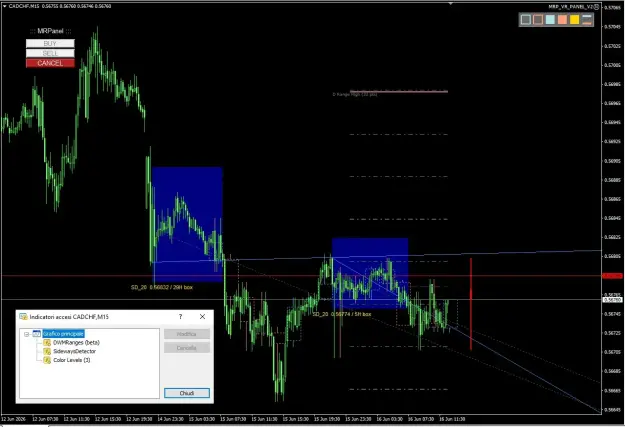Image resolution: width=625 pixels, height=427 pixels.
Task: Click the Modifica button
Action: coord(187,334)
